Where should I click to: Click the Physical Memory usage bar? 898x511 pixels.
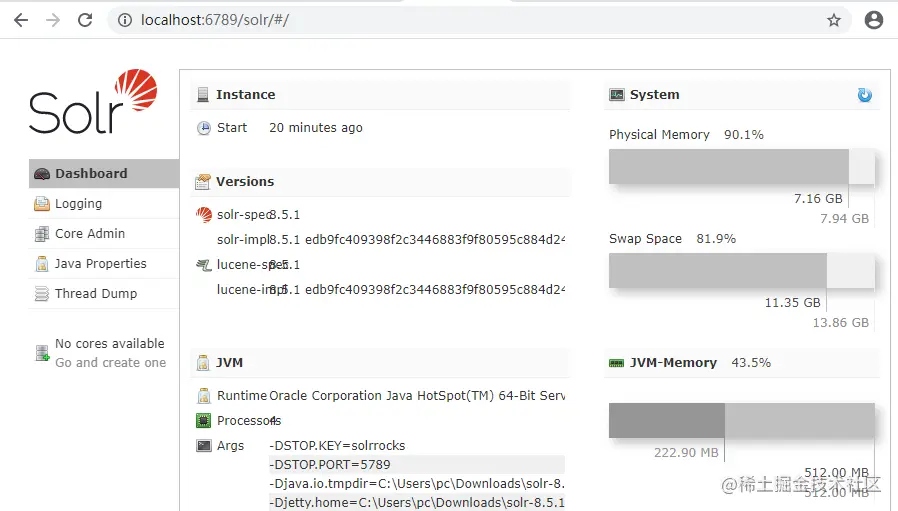[742, 167]
